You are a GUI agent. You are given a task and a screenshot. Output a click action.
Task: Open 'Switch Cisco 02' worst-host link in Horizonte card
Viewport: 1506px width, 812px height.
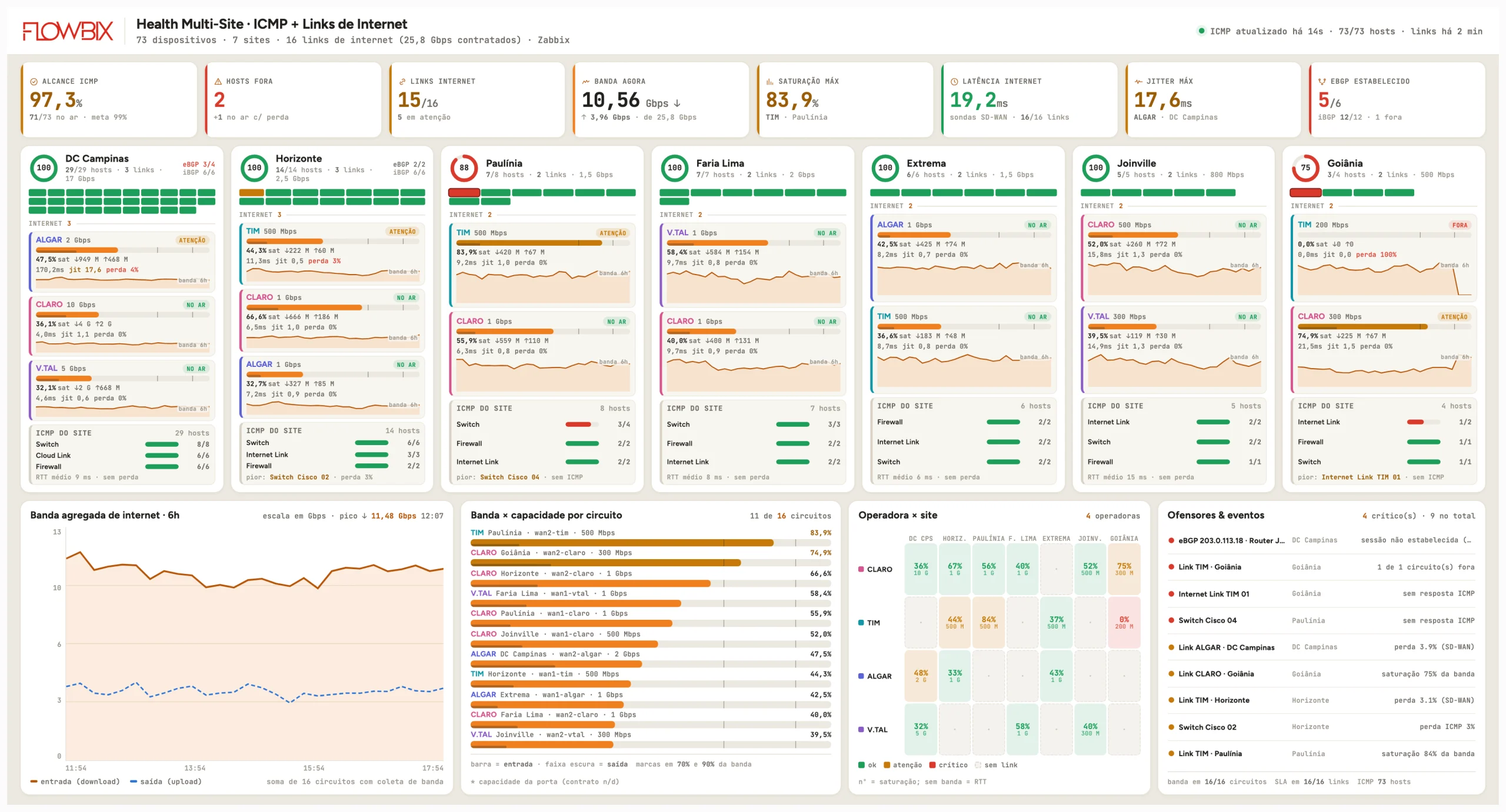[299, 477]
